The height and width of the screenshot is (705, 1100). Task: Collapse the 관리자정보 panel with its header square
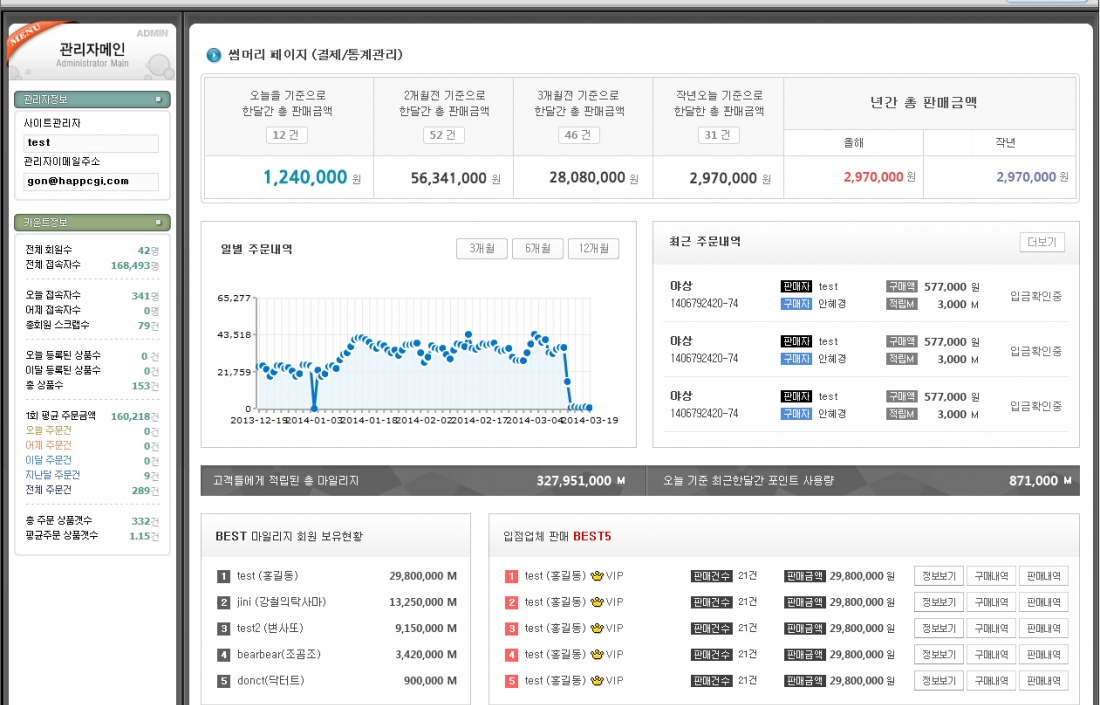point(158,100)
